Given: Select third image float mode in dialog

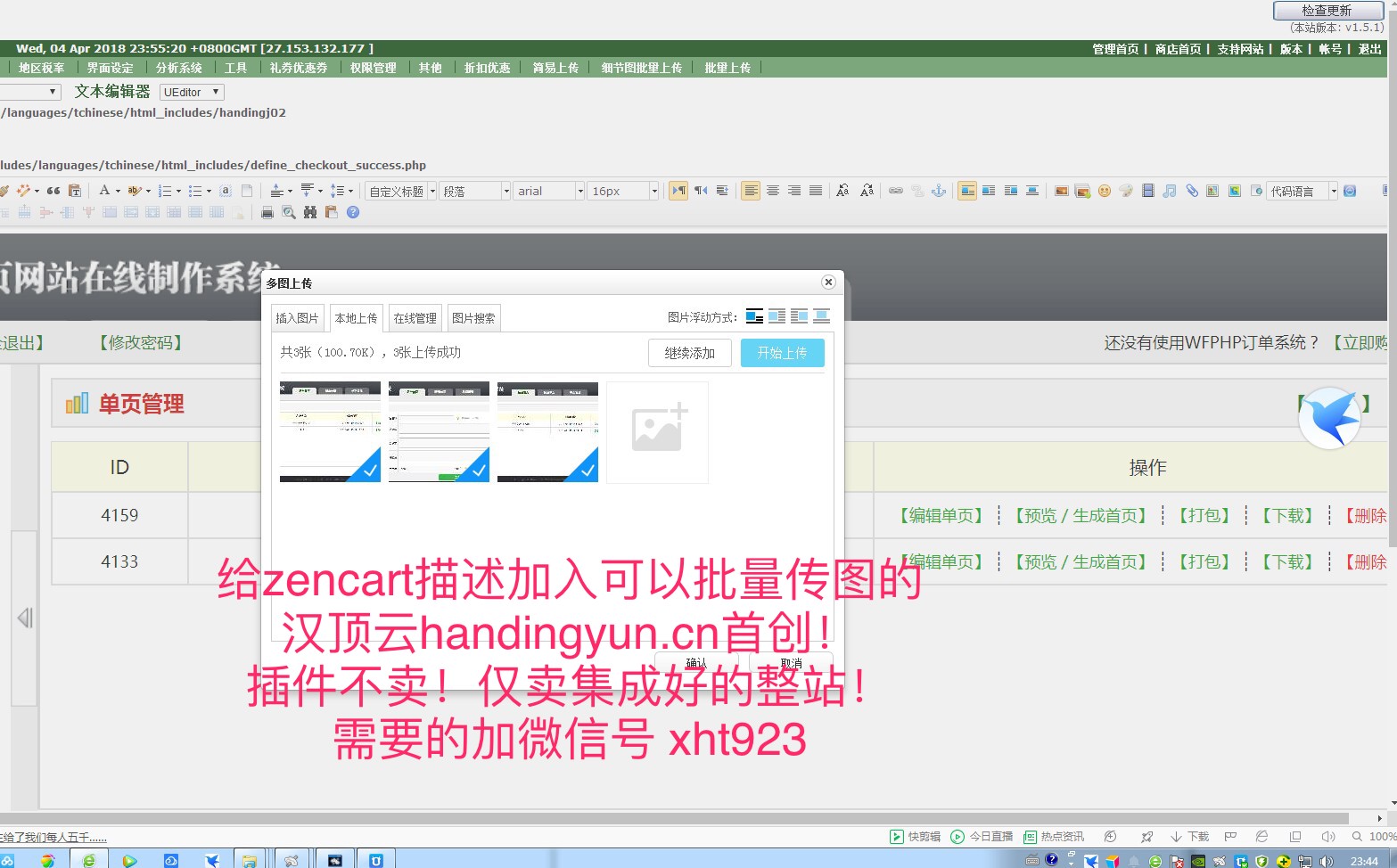Looking at the screenshot, I should [x=799, y=316].
